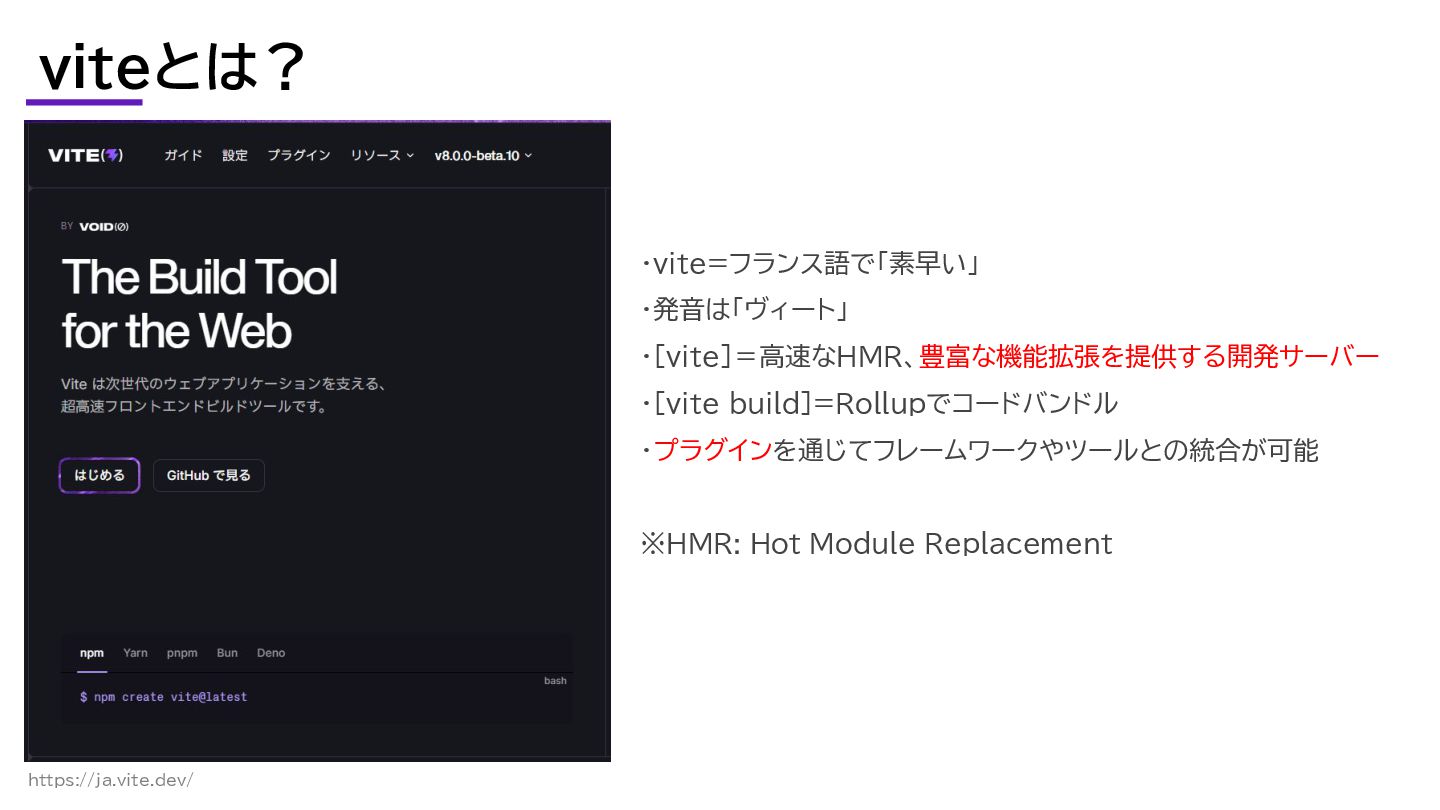Select the pnpm tab
The width and height of the screenshot is (1440, 810).
(182, 653)
